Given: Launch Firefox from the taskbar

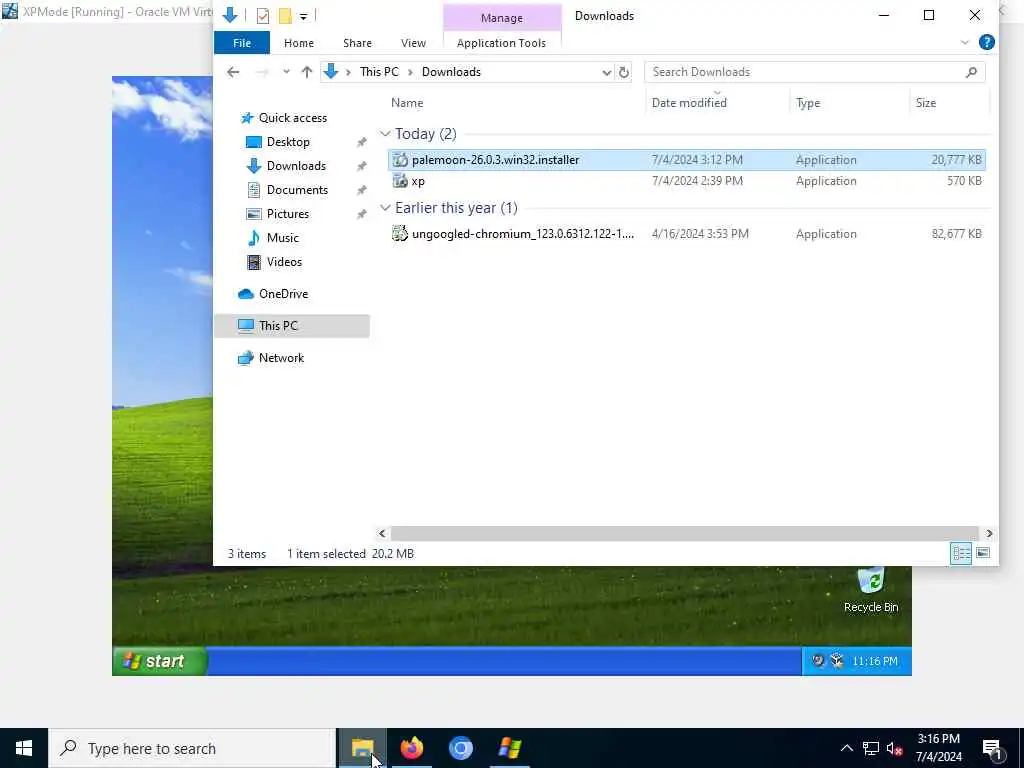Looking at the screenshot, I should coord(412,748).
